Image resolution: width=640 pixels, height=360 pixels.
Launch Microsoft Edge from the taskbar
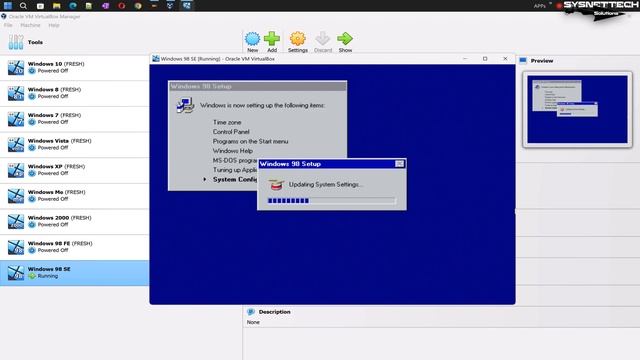pyautogui.click(x=73, y=6)
